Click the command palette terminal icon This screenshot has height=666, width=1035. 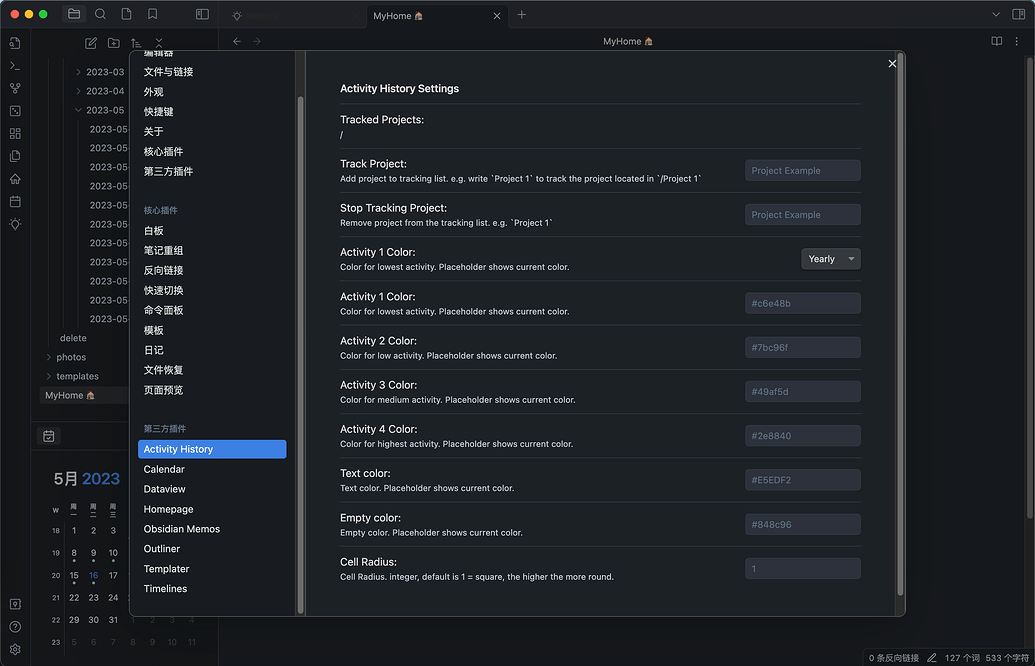tap(15, 65)
